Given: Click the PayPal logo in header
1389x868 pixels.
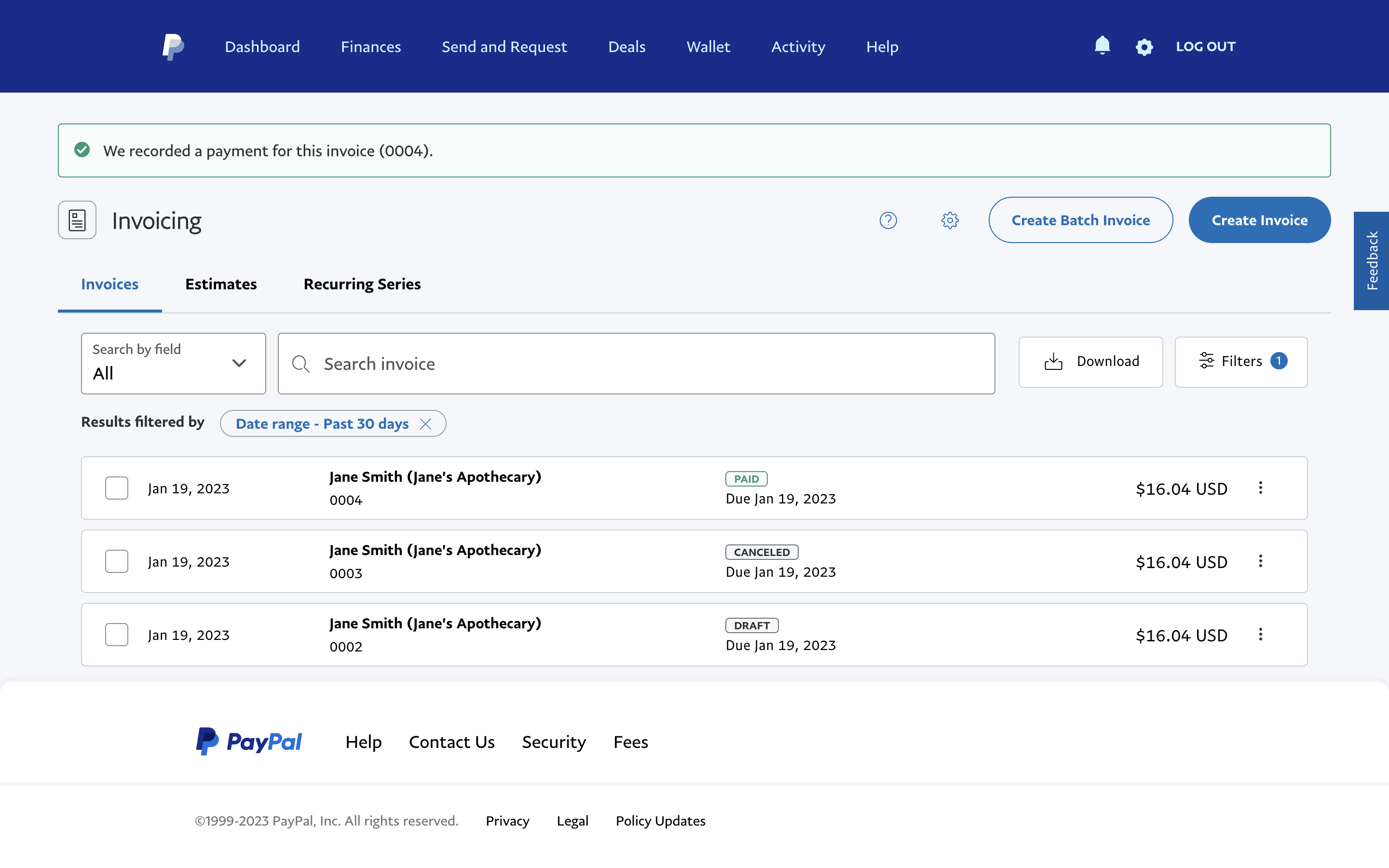Looking at the screenshot, I should coord(173,46).
